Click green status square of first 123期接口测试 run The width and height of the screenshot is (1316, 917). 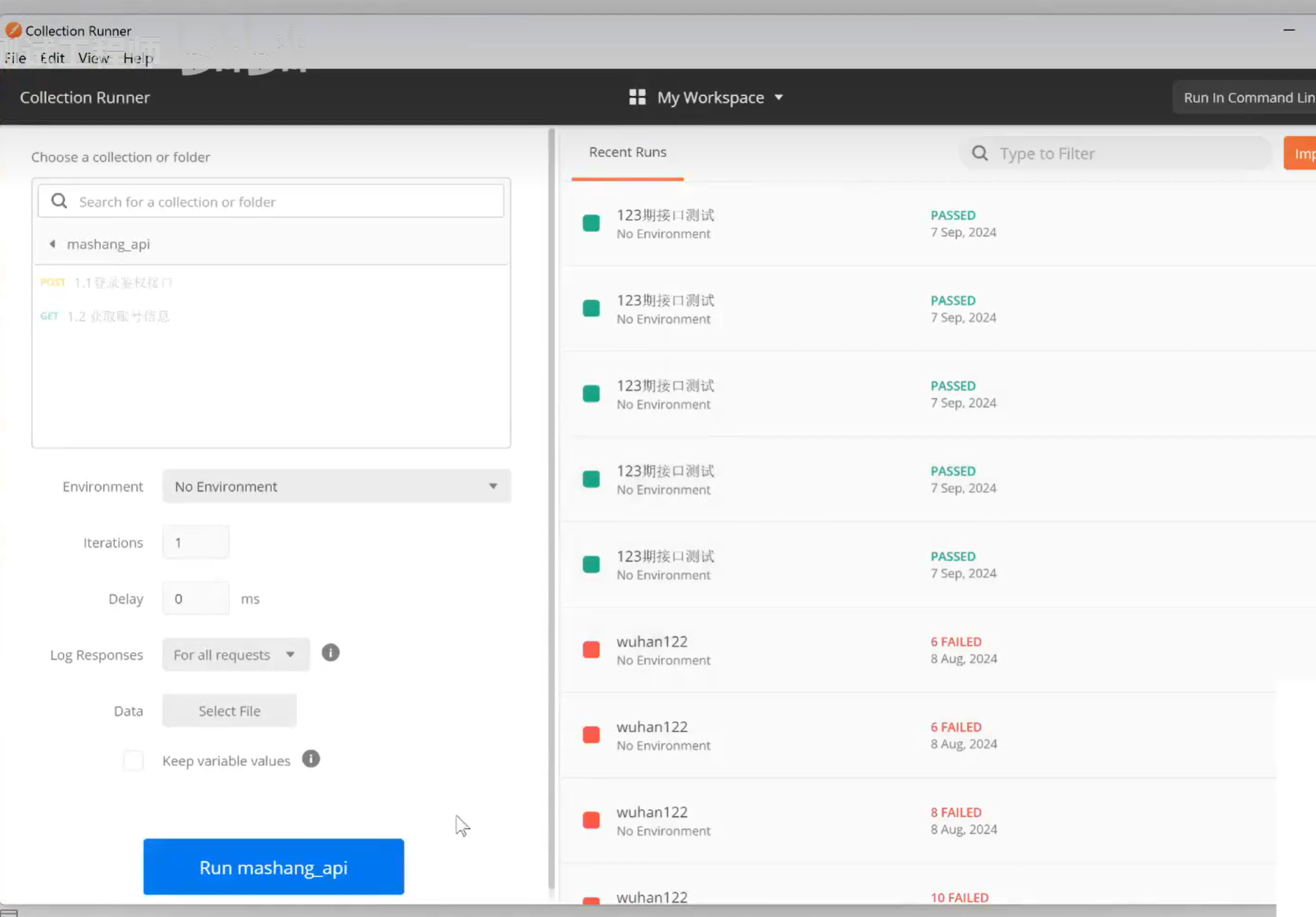click(591, 223)
